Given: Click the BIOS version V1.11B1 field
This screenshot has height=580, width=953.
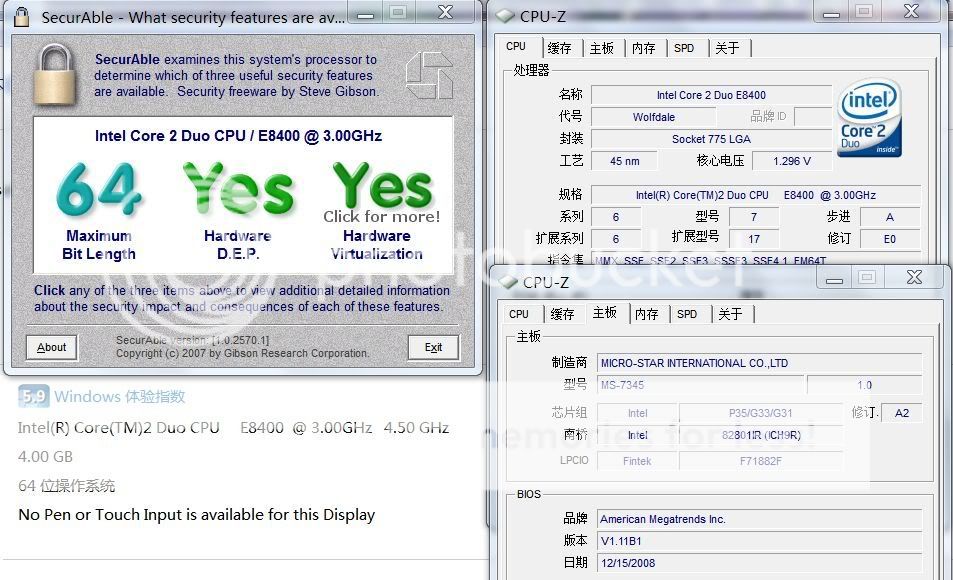Looking at the screenshot, I should coord(759,542).
